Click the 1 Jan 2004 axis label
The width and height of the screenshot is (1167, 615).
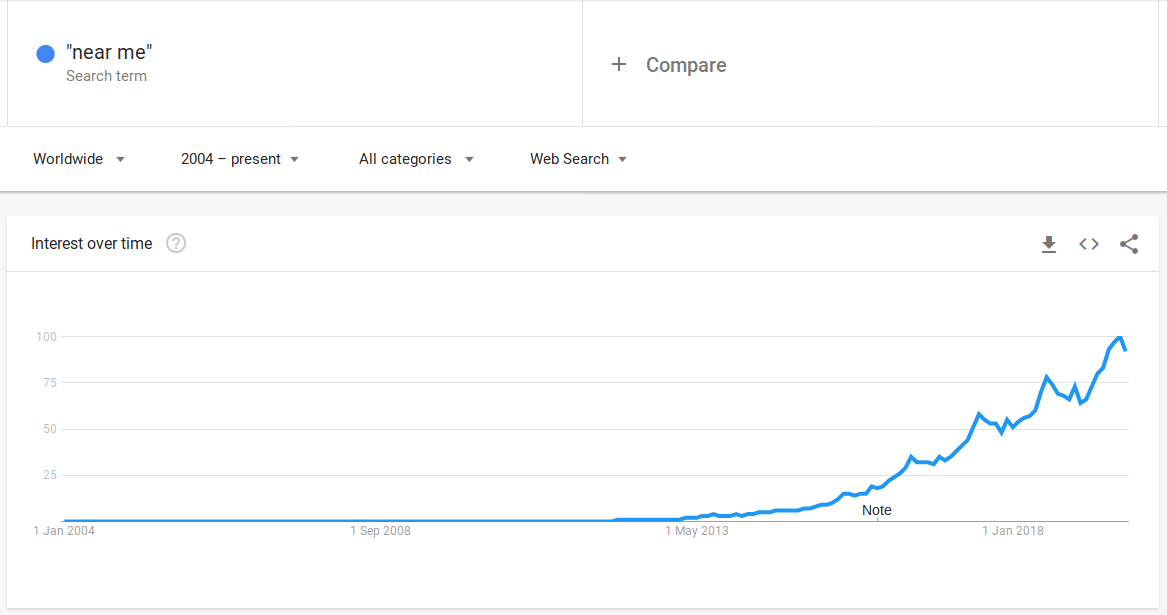tap(64, 531)
